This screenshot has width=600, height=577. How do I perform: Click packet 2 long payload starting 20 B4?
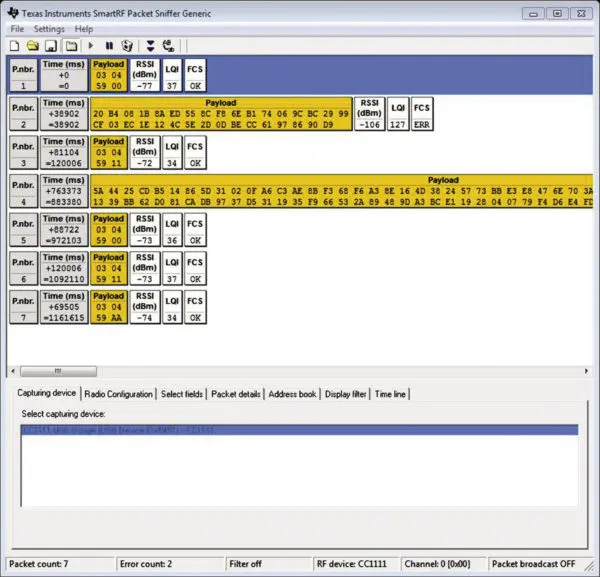[x=221, y=114]
